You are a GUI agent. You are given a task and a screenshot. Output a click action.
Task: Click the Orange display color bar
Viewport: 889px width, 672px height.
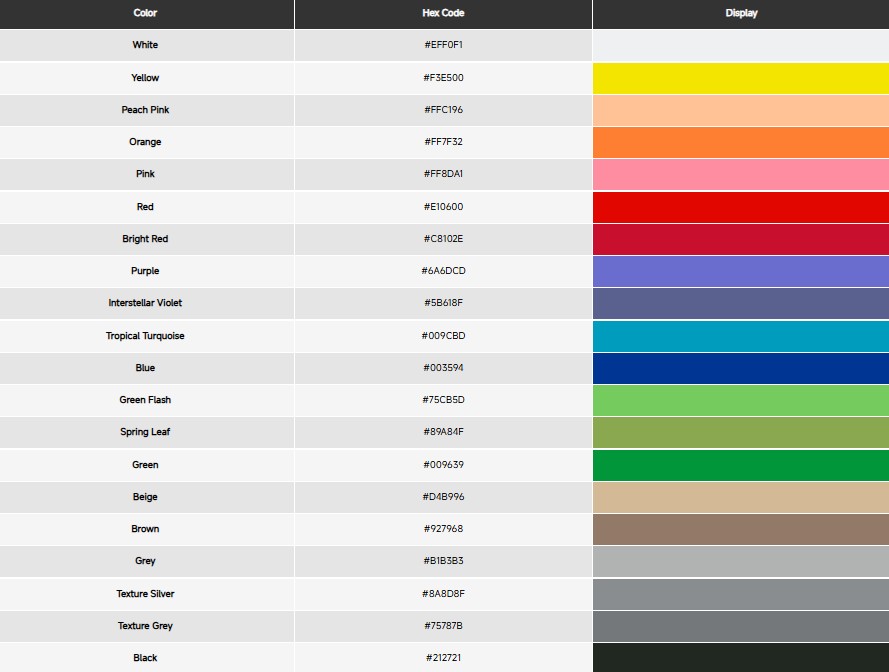[740, 142]
